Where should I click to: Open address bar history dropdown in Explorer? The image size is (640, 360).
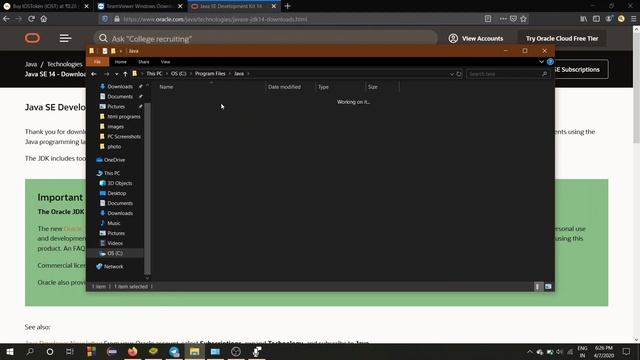(x=452, y=74)
